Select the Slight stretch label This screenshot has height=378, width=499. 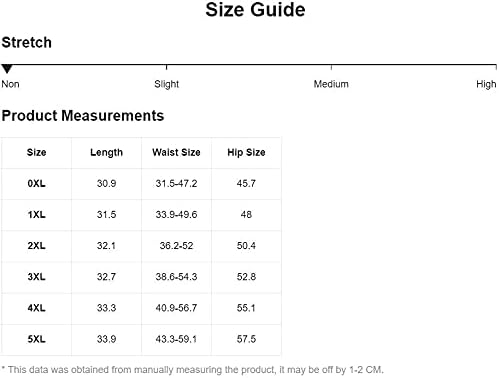pos(166,84)
